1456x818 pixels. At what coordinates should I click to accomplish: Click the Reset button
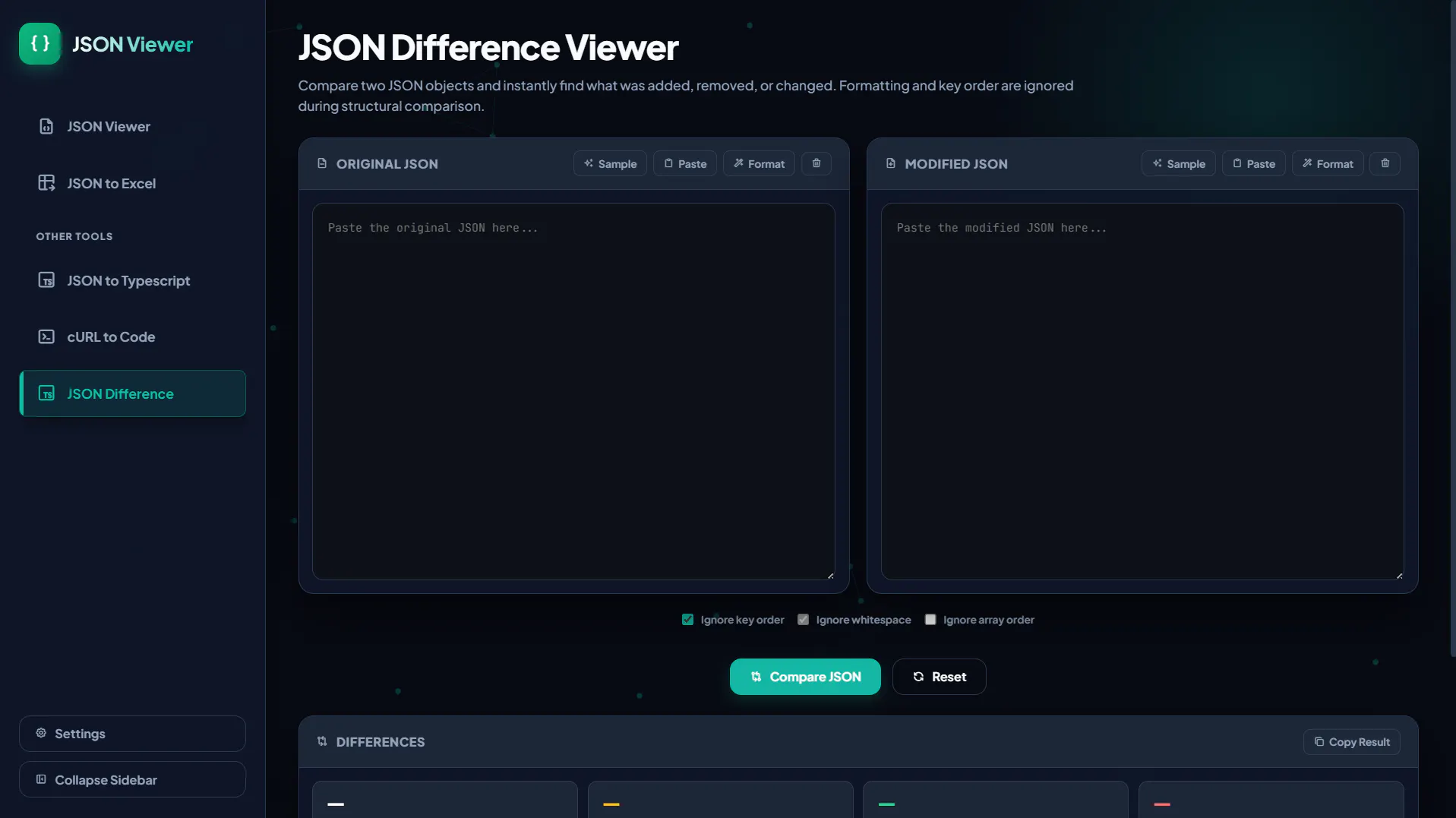[x=939, y=677]
